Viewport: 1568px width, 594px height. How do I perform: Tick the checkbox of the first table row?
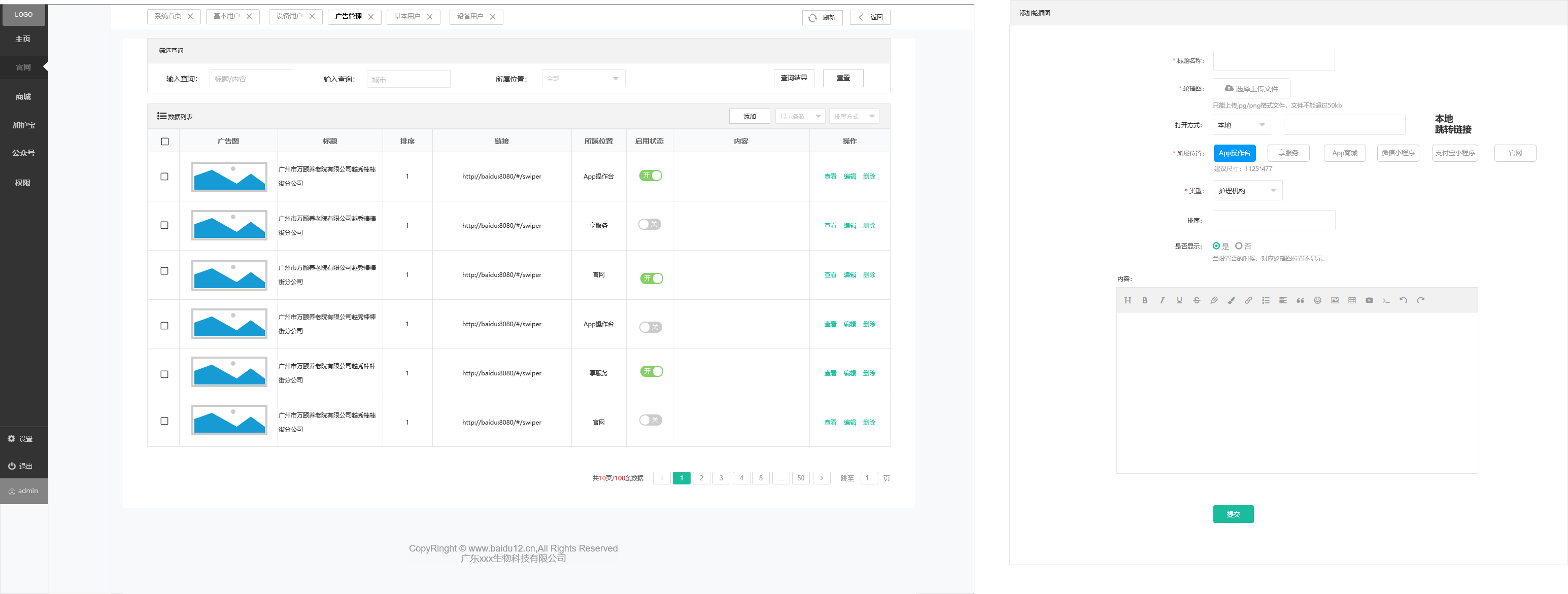pyautogui.click(x=164, y=177)
